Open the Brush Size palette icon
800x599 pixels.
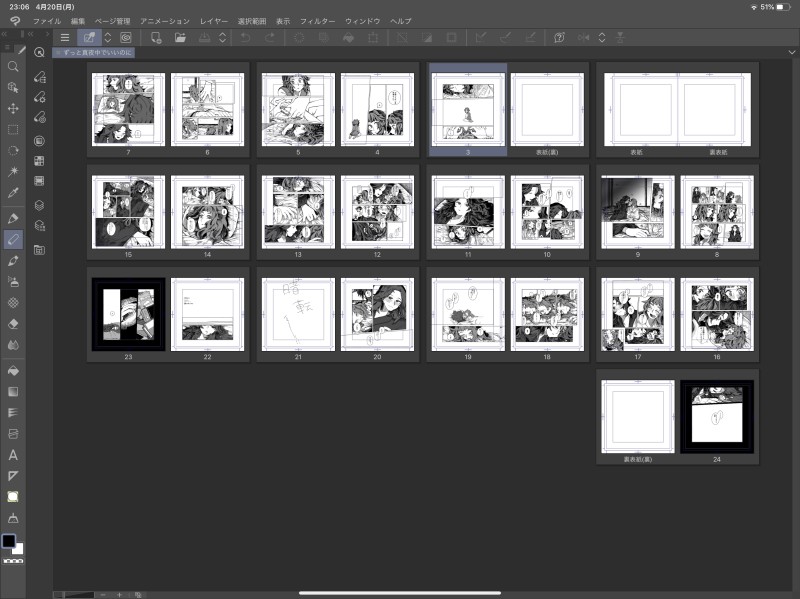[39, 117]
